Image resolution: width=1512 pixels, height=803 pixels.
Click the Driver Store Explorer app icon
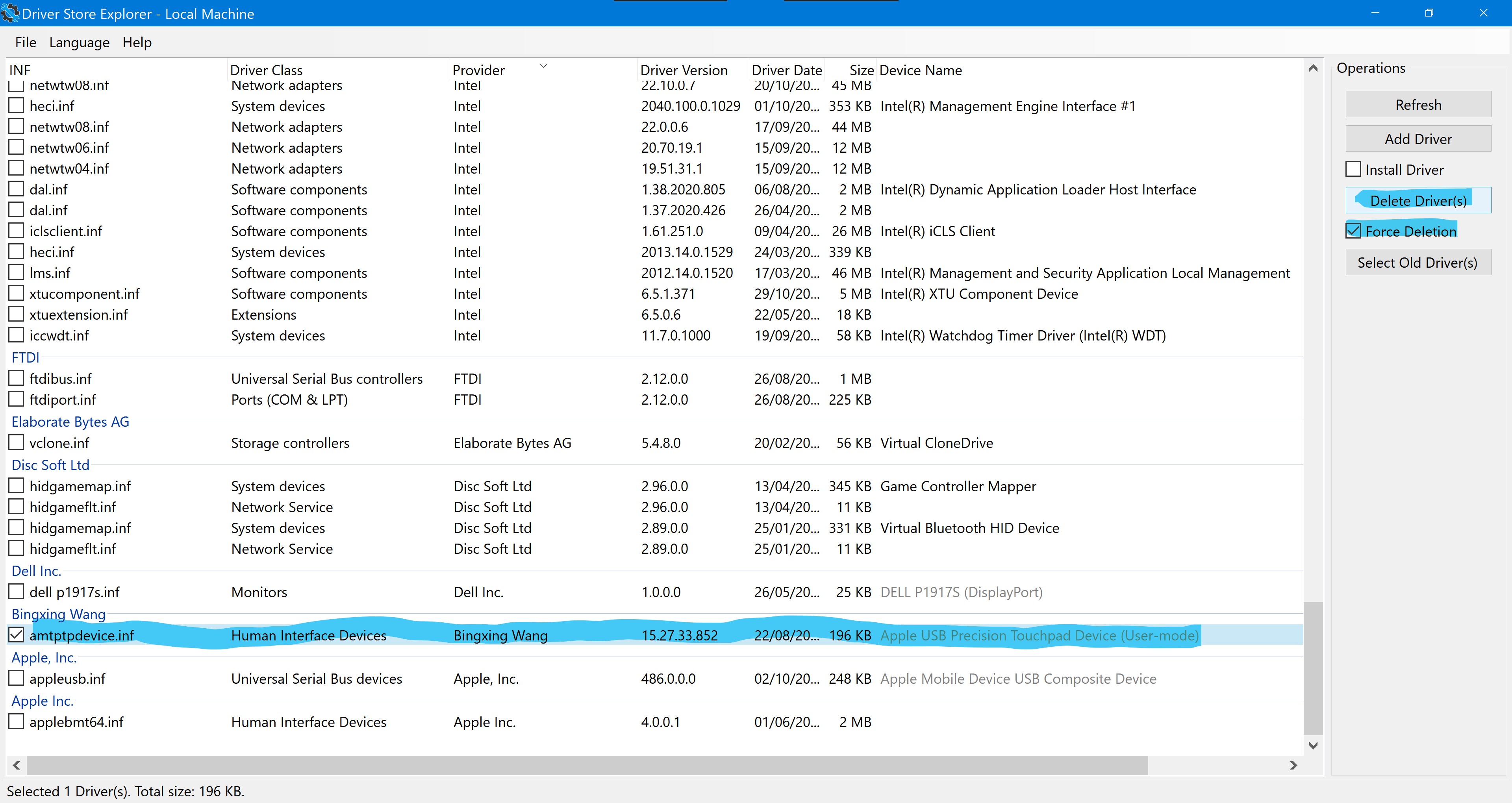click(x=10, y=13)
